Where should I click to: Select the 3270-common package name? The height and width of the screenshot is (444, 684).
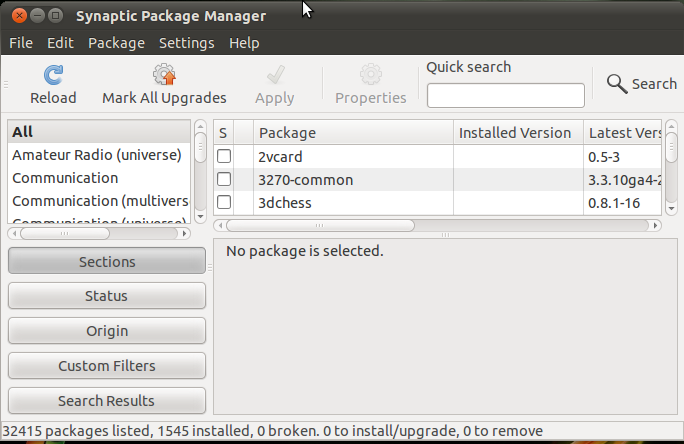(x=305, y=180)
